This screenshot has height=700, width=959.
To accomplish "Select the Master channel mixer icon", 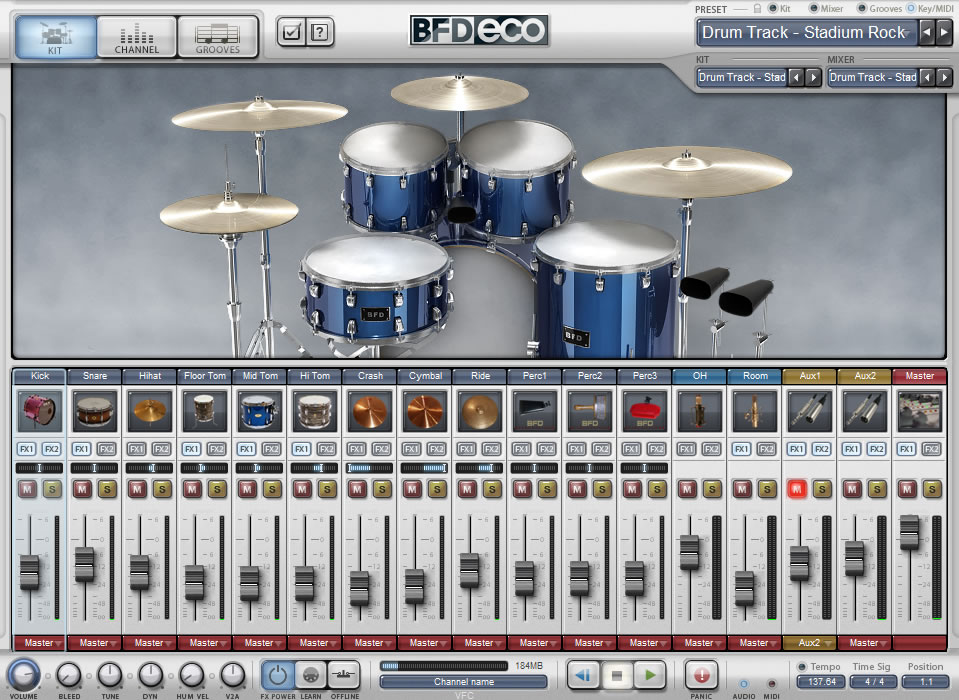I will click(x=920, y=411).
